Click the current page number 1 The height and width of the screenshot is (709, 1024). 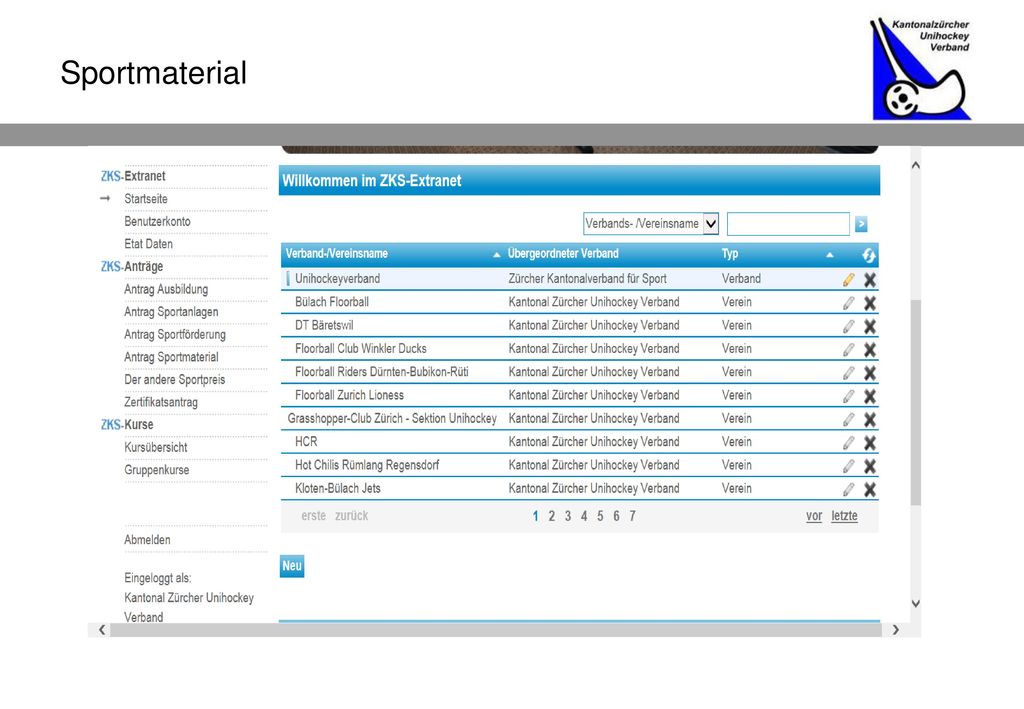(x=536, y=516)
